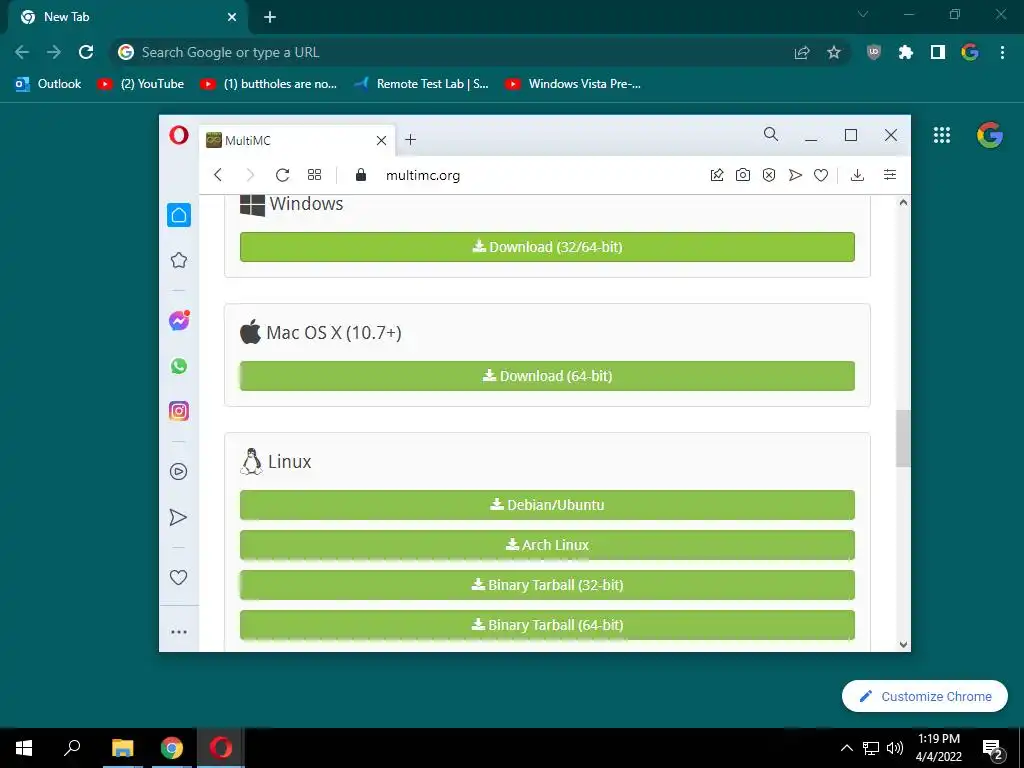Open Remote Test Lab bookmark
The width and height of the screenshot is (1024, 768).
tap(421, 84)
